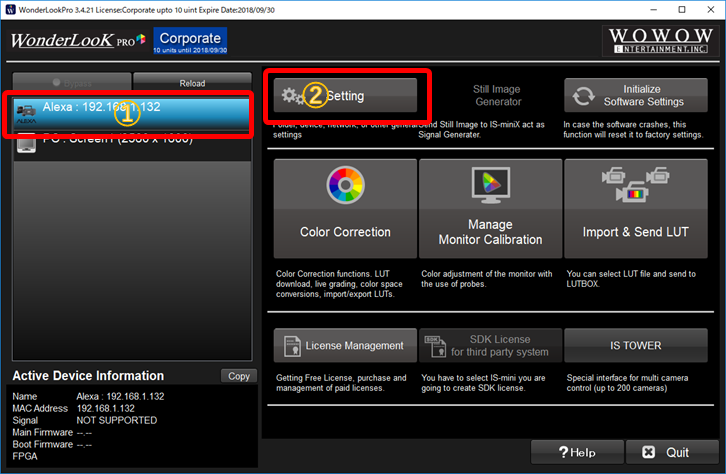Click the 'FPGA' label
This screenshot has height=474, width=726.
tap(25, 456)
